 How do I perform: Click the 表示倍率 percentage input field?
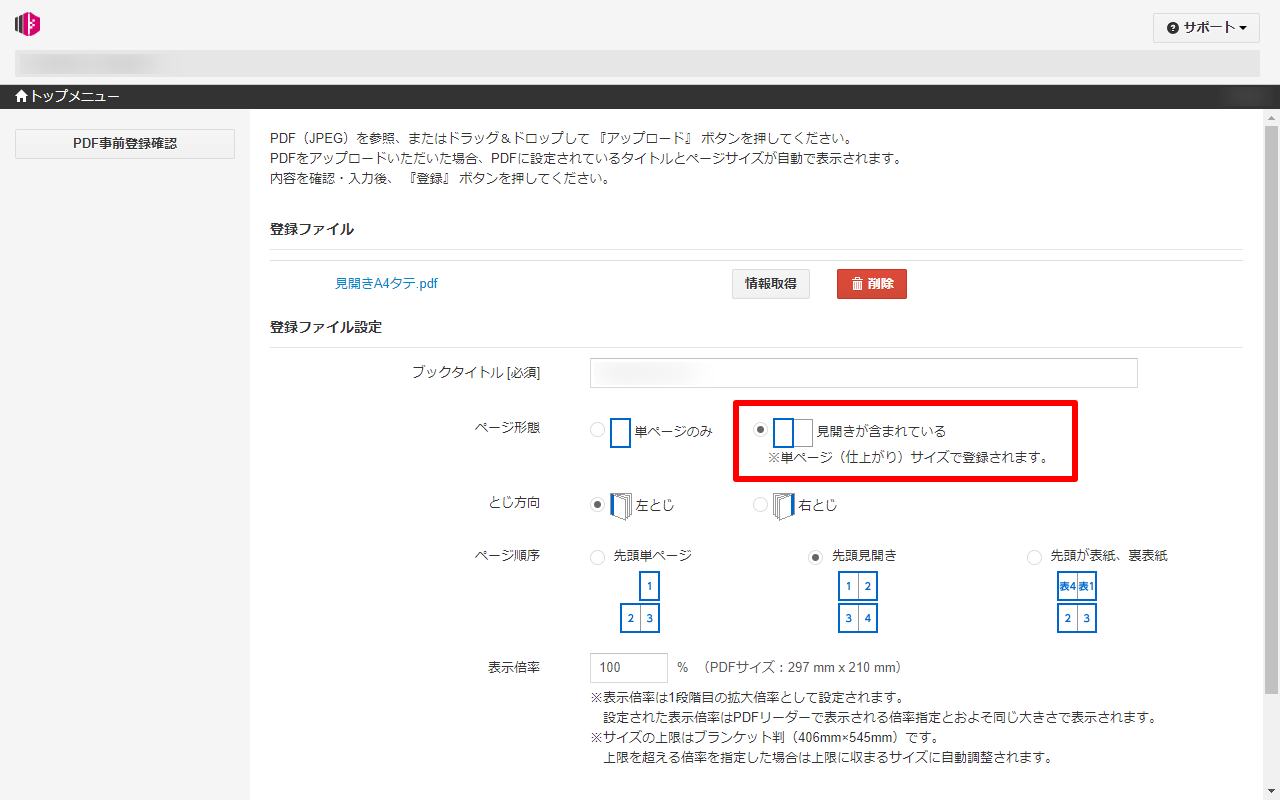coord(629,668)
